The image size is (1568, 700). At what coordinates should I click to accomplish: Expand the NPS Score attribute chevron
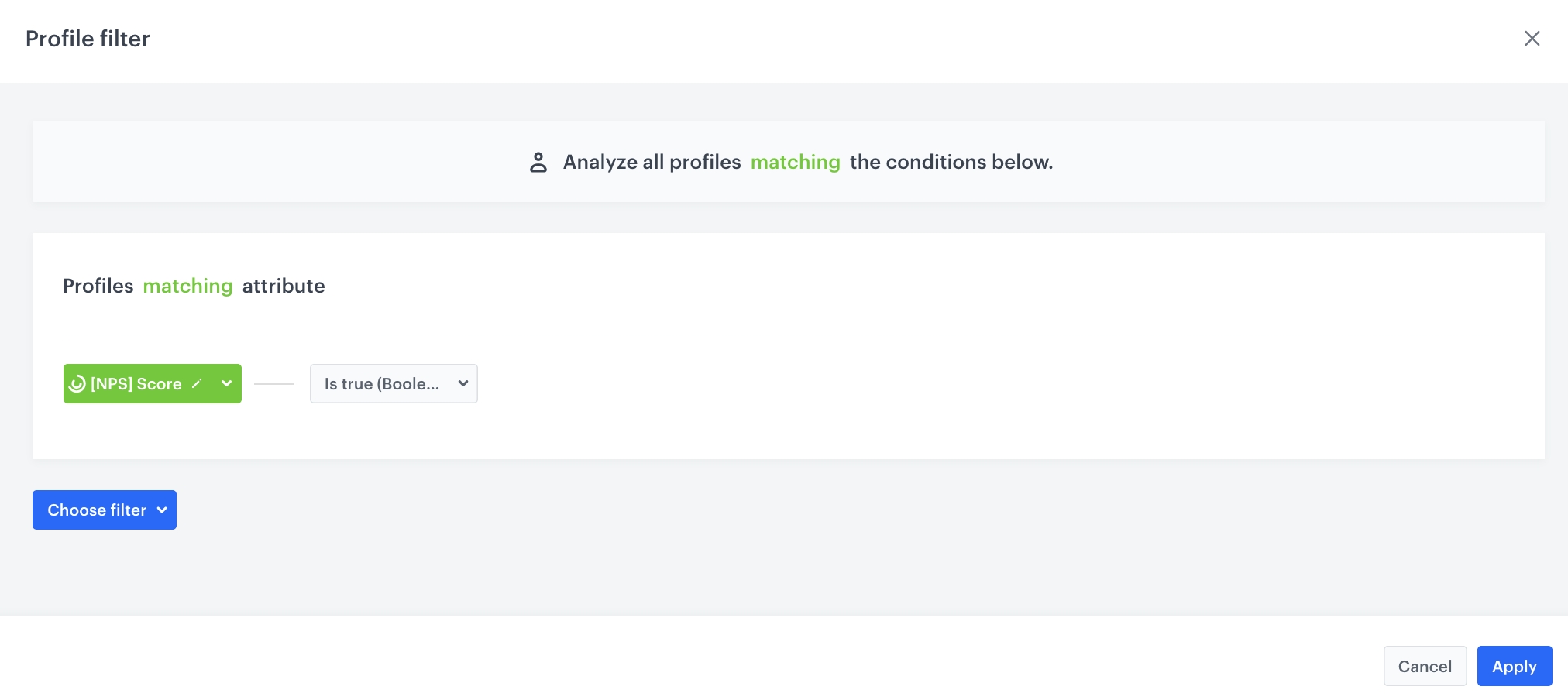(x=226, y=383)
